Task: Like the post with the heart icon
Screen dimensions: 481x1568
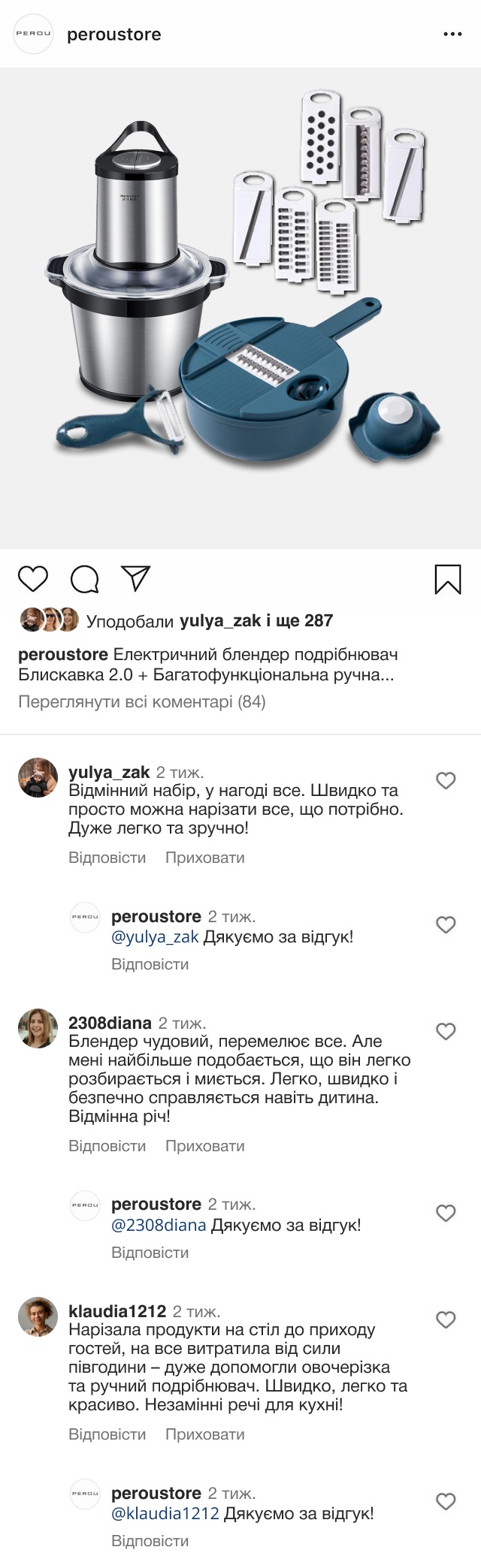Action: click(x=33, y=580)
